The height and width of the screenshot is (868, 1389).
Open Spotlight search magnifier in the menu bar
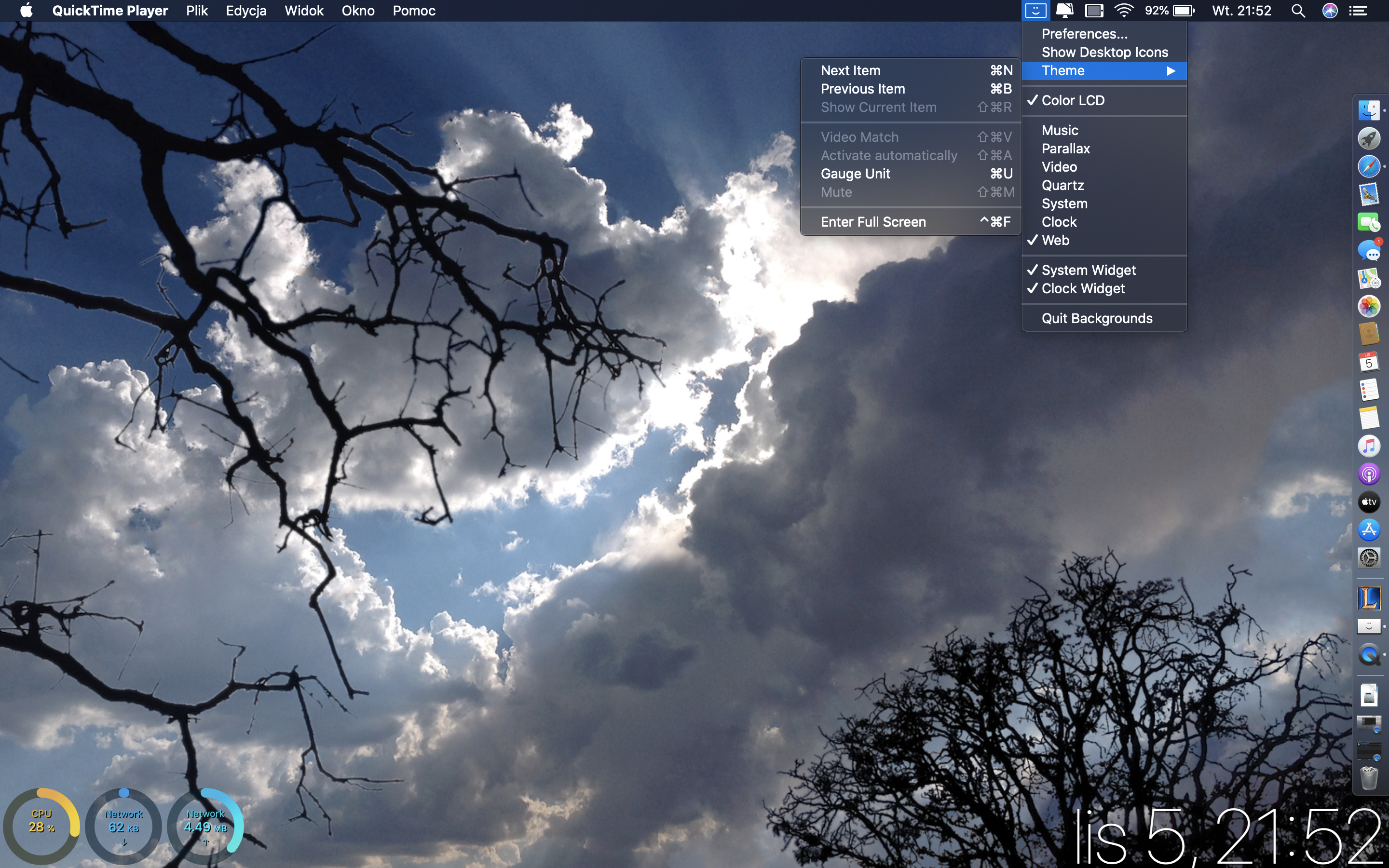pos(1298,10)
